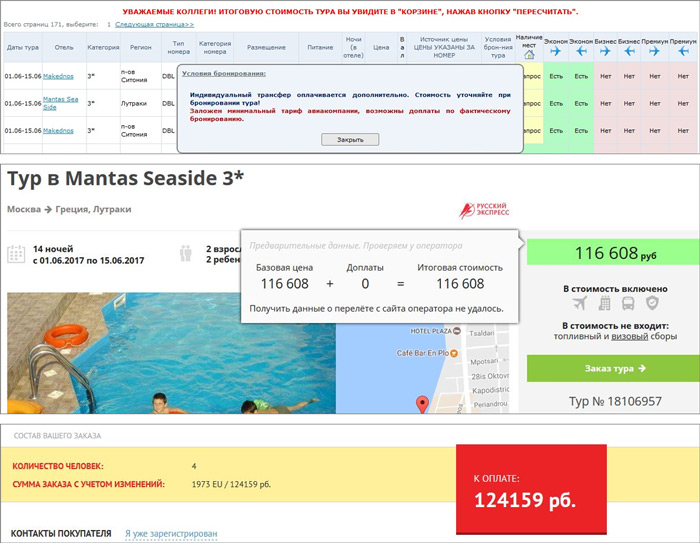
Task: Click the Цена column header
Action: point(381,47)
